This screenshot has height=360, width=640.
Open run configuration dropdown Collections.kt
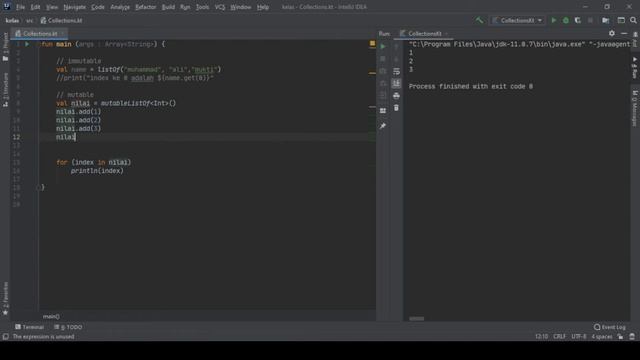tap(518, 20)
